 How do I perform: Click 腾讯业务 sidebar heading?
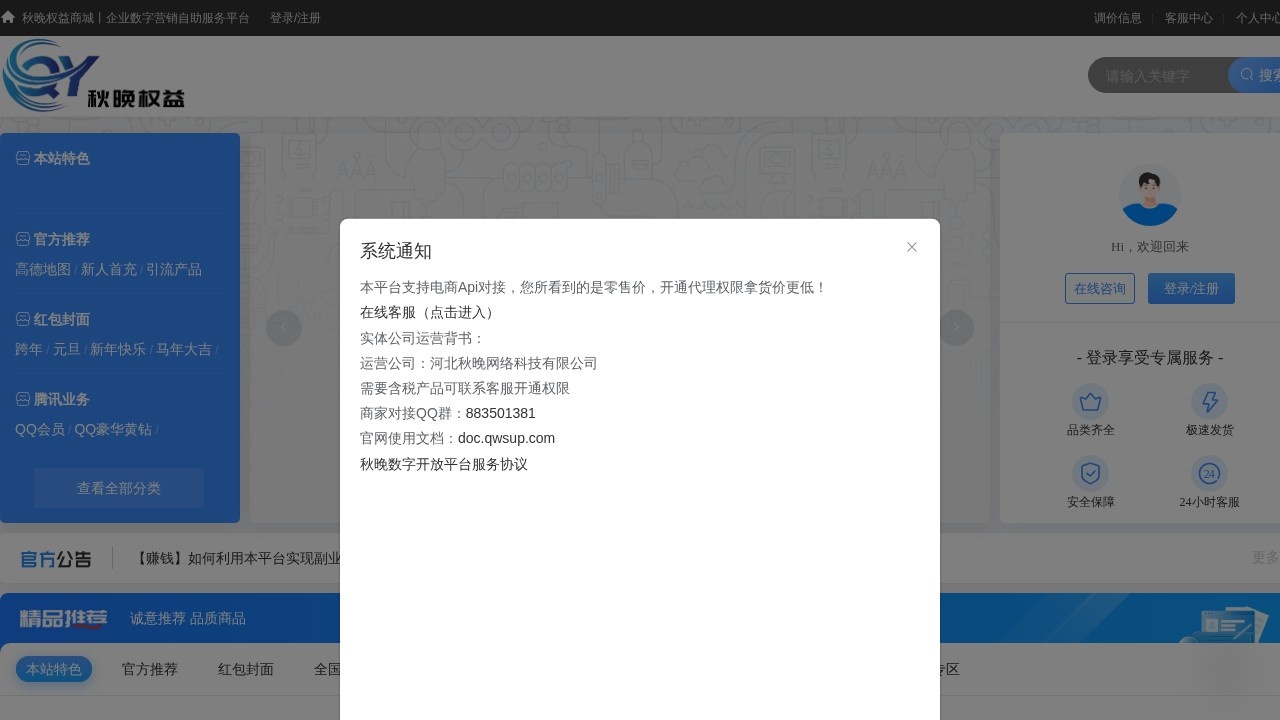(x=62, y=399)
